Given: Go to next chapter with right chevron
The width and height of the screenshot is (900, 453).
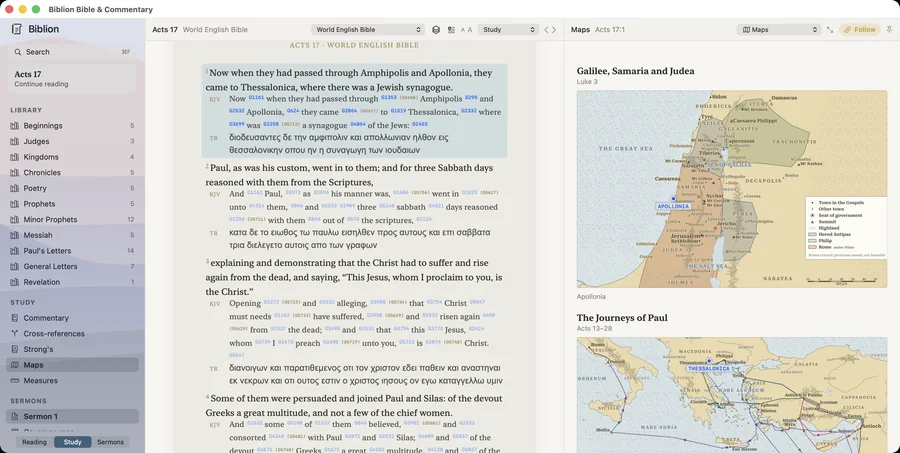Looking at the screenshot, I should click(x=554, y=30).
